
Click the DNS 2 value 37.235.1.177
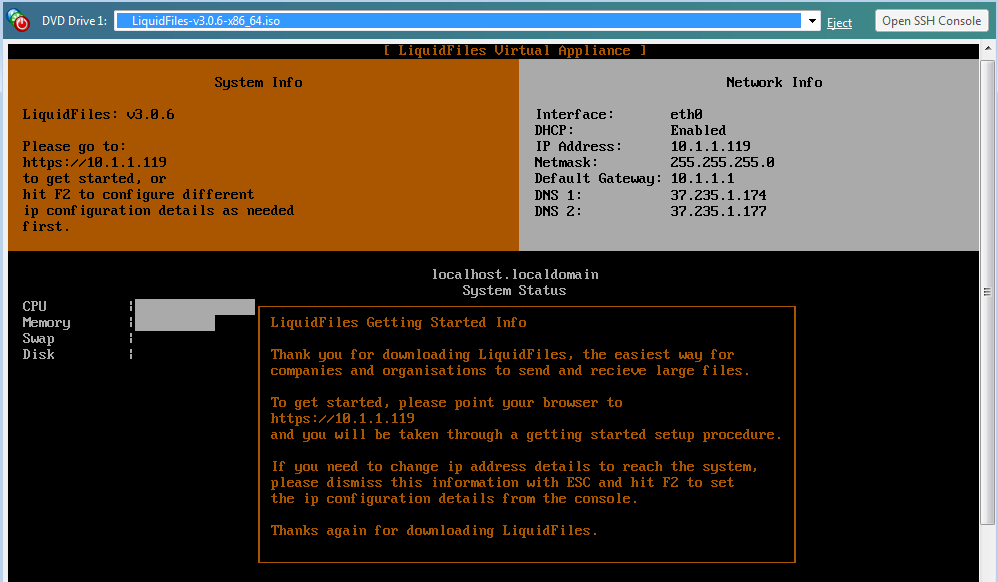tap(718, 211)
